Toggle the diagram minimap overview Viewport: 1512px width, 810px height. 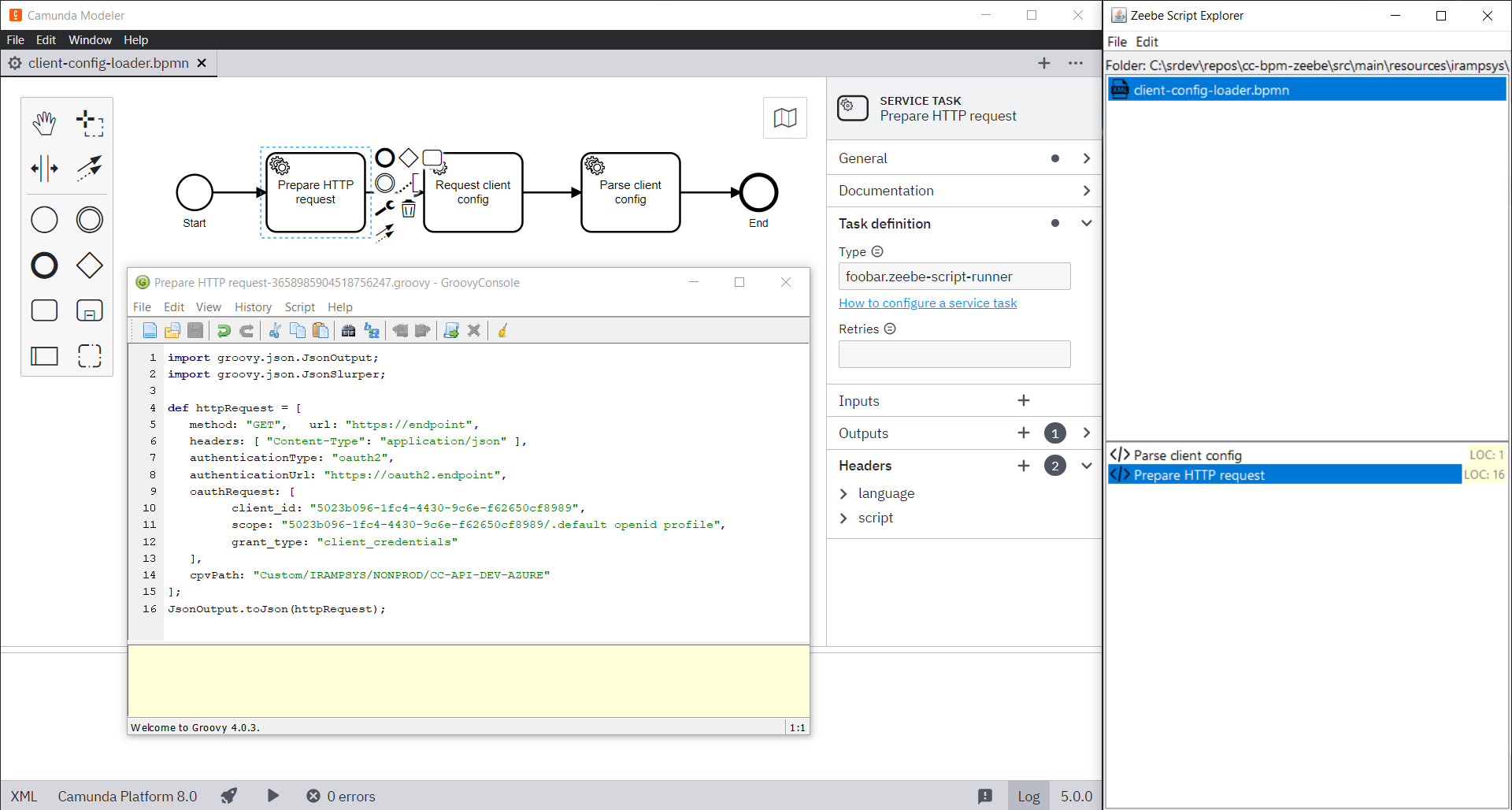click(784, 117)
